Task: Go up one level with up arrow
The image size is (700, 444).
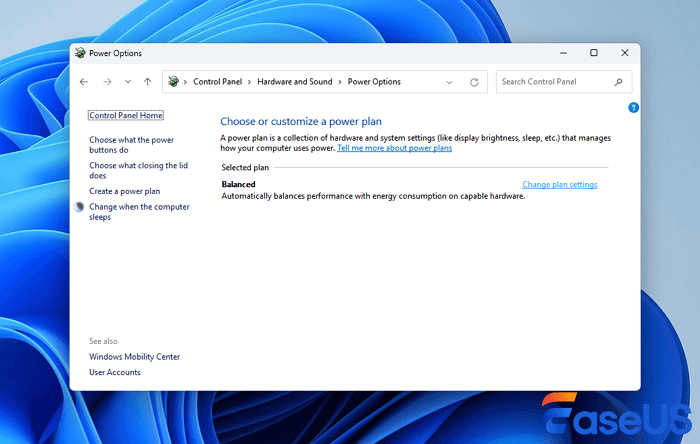Action: [x=147, y=82]
